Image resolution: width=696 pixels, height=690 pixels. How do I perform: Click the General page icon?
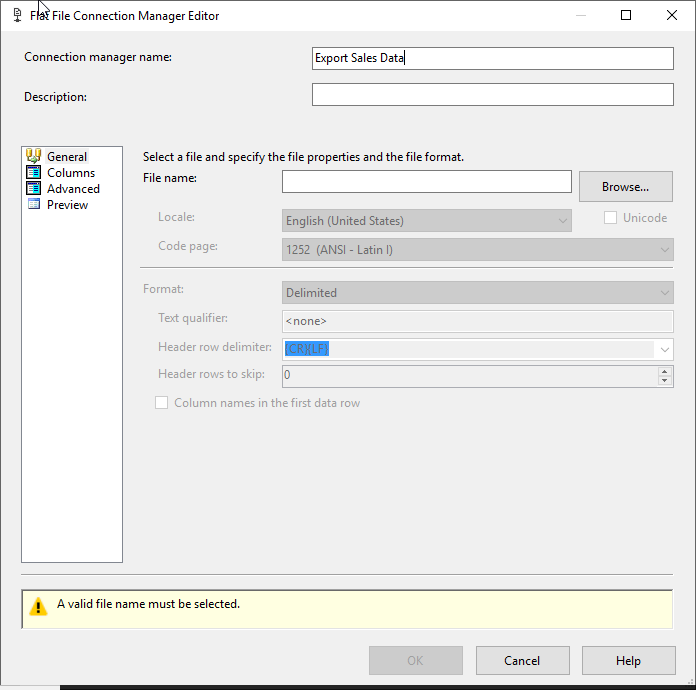[34, 156]
